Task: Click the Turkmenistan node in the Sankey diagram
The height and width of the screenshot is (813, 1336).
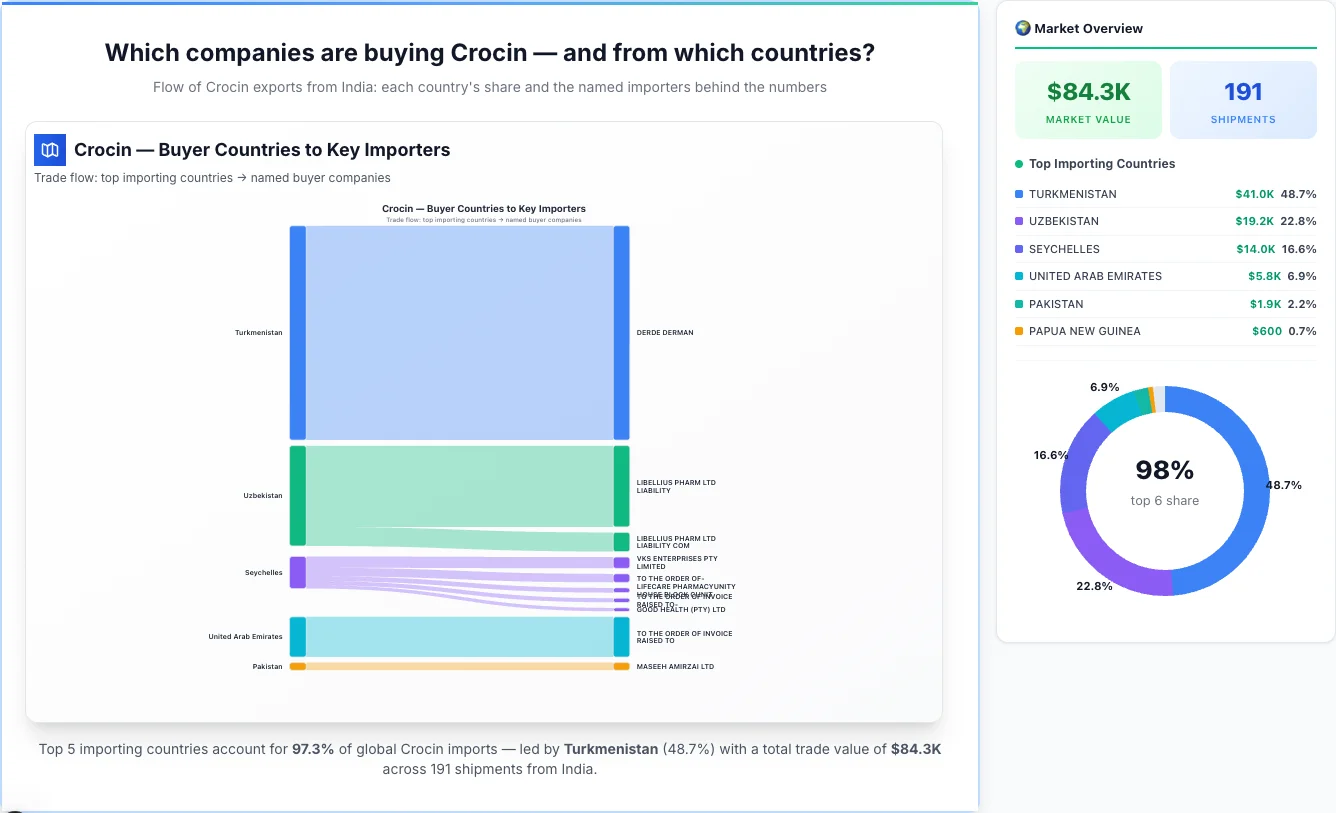Action: (x=296, y=332)
